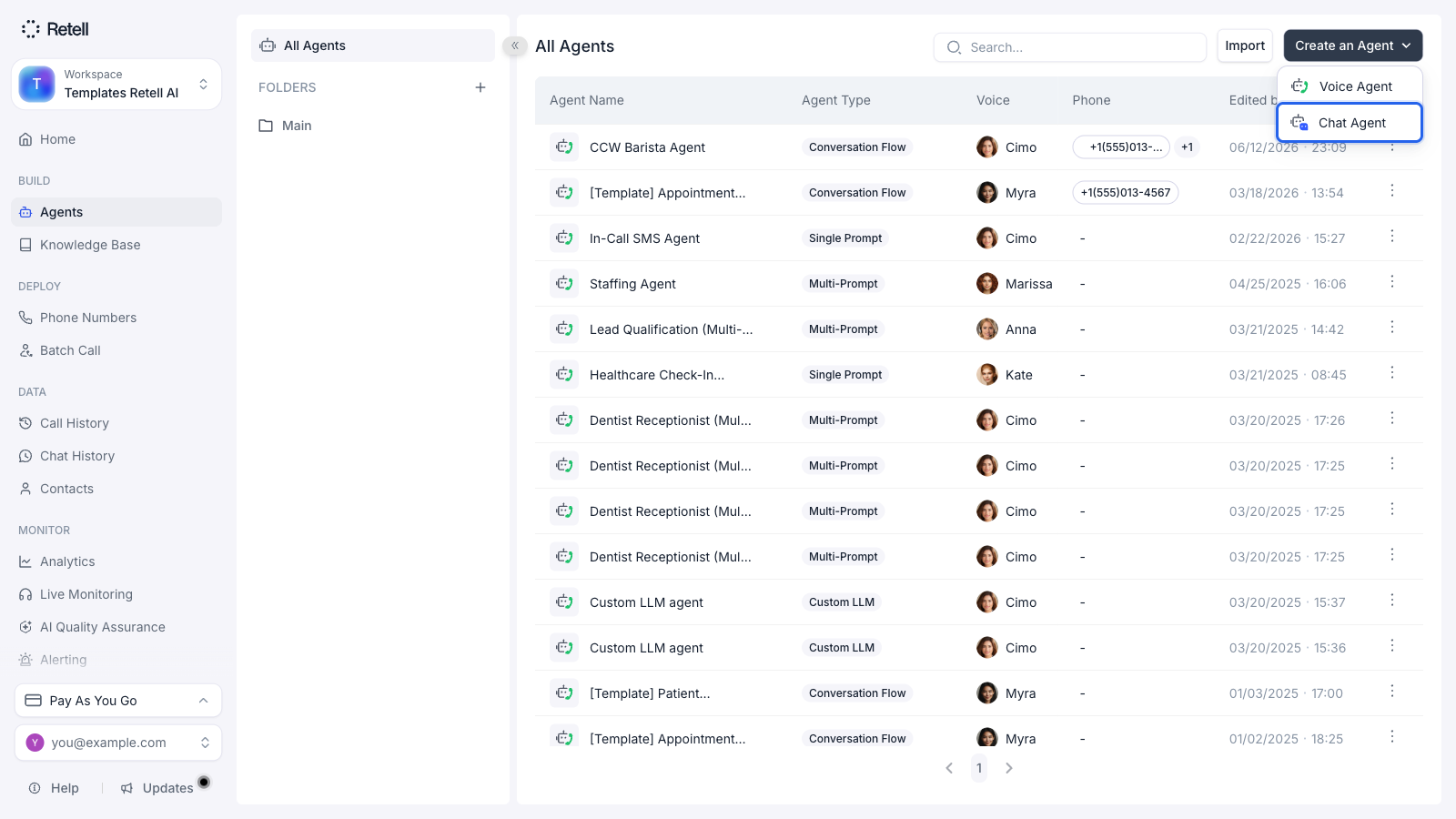Toggle the Create an Agent dropdown

pos(1352,45)
